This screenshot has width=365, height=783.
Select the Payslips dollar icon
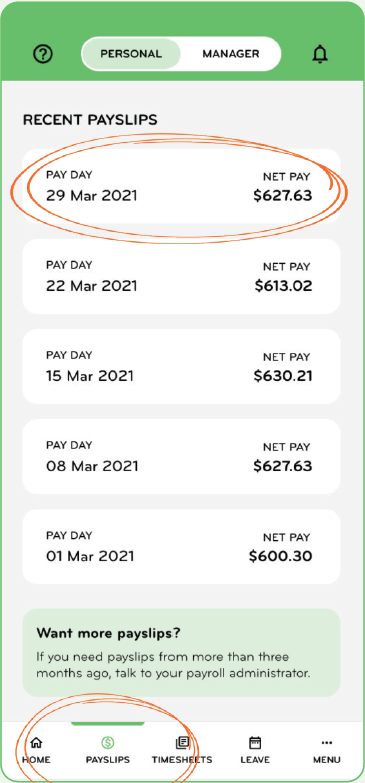[x=107, y=743]
